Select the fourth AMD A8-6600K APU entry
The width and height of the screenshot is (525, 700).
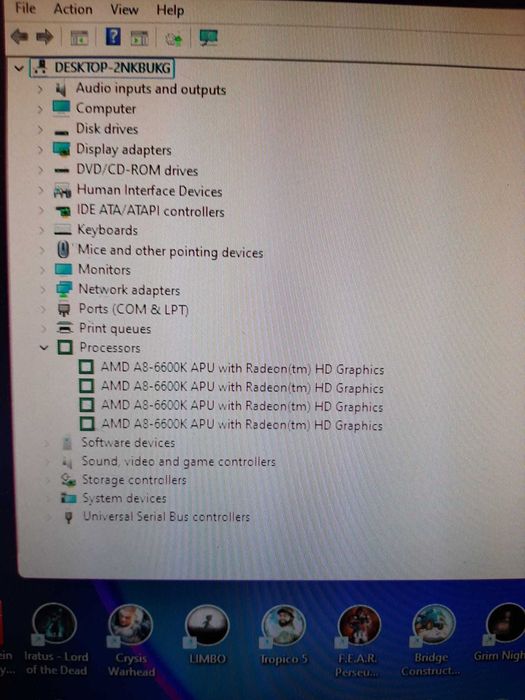click(242, 425)
